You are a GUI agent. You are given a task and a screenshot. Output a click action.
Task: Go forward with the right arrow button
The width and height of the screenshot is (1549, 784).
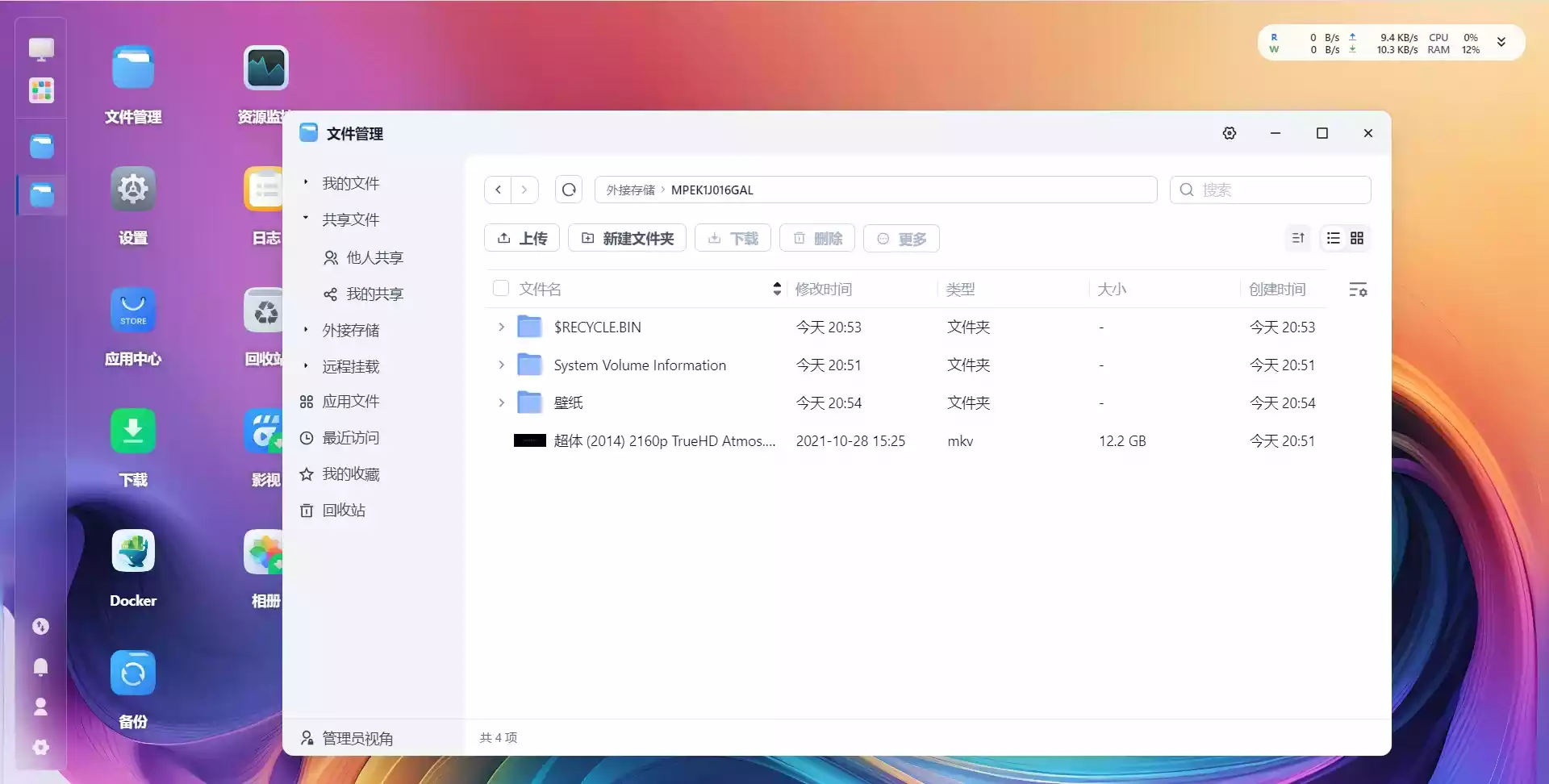coord(524,190)
